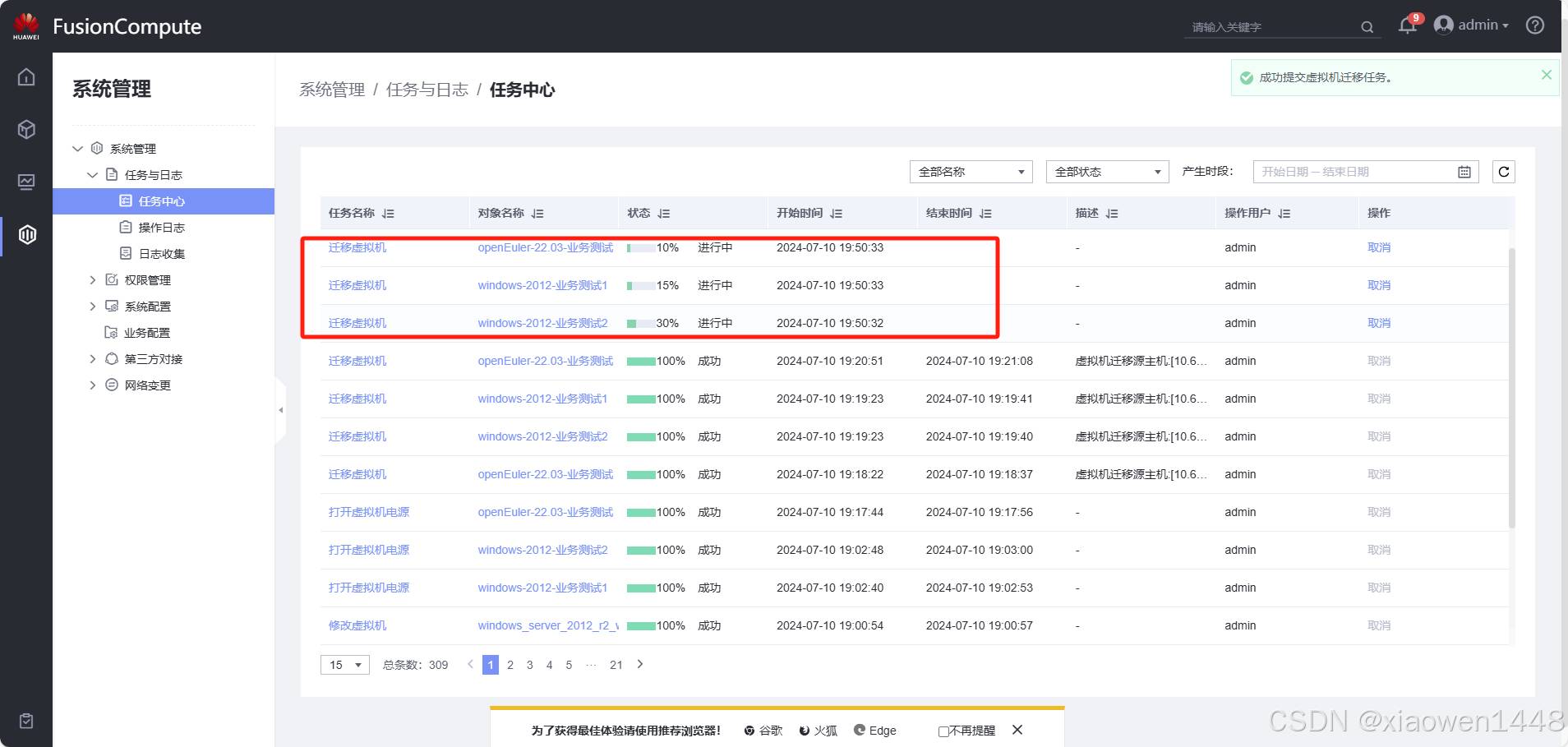
Task: Dismiss the success notification banner
Action: point(1546,75)
